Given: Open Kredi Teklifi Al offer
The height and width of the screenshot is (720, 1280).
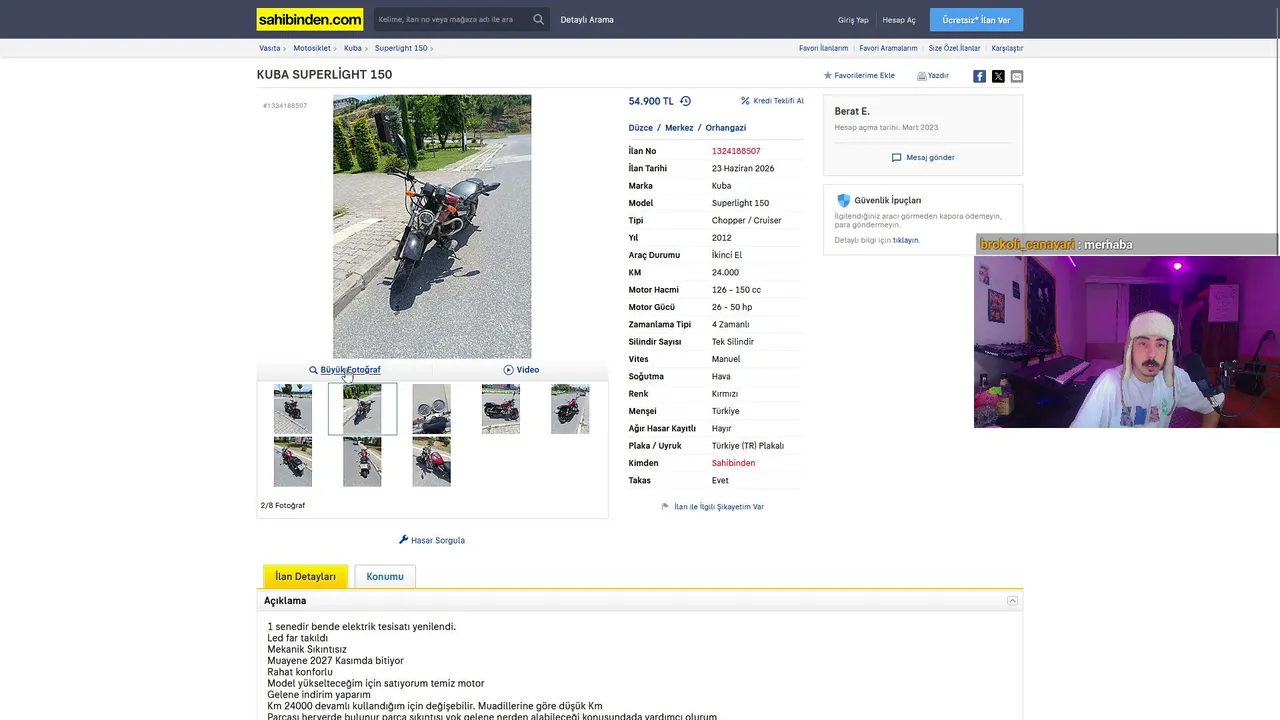Looking at the screenshot, I should tap(772, 101).
